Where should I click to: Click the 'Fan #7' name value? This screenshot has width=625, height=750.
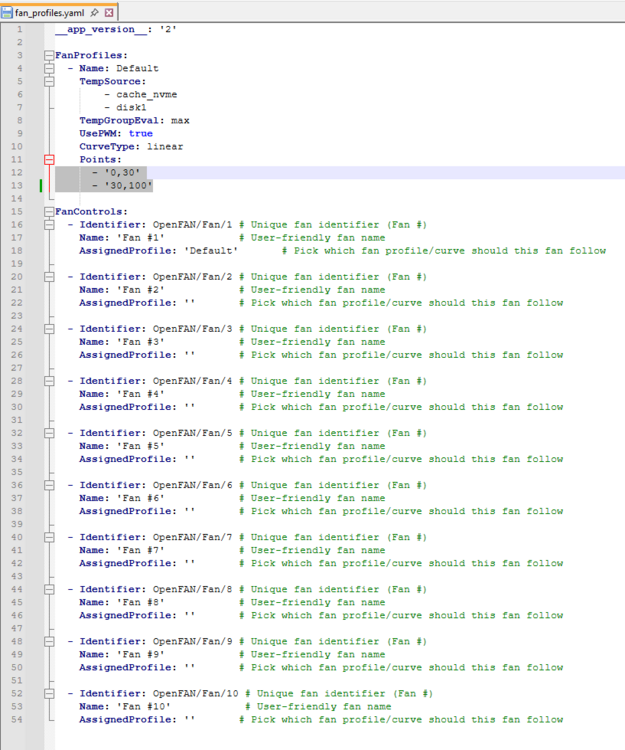click(141, 551)
